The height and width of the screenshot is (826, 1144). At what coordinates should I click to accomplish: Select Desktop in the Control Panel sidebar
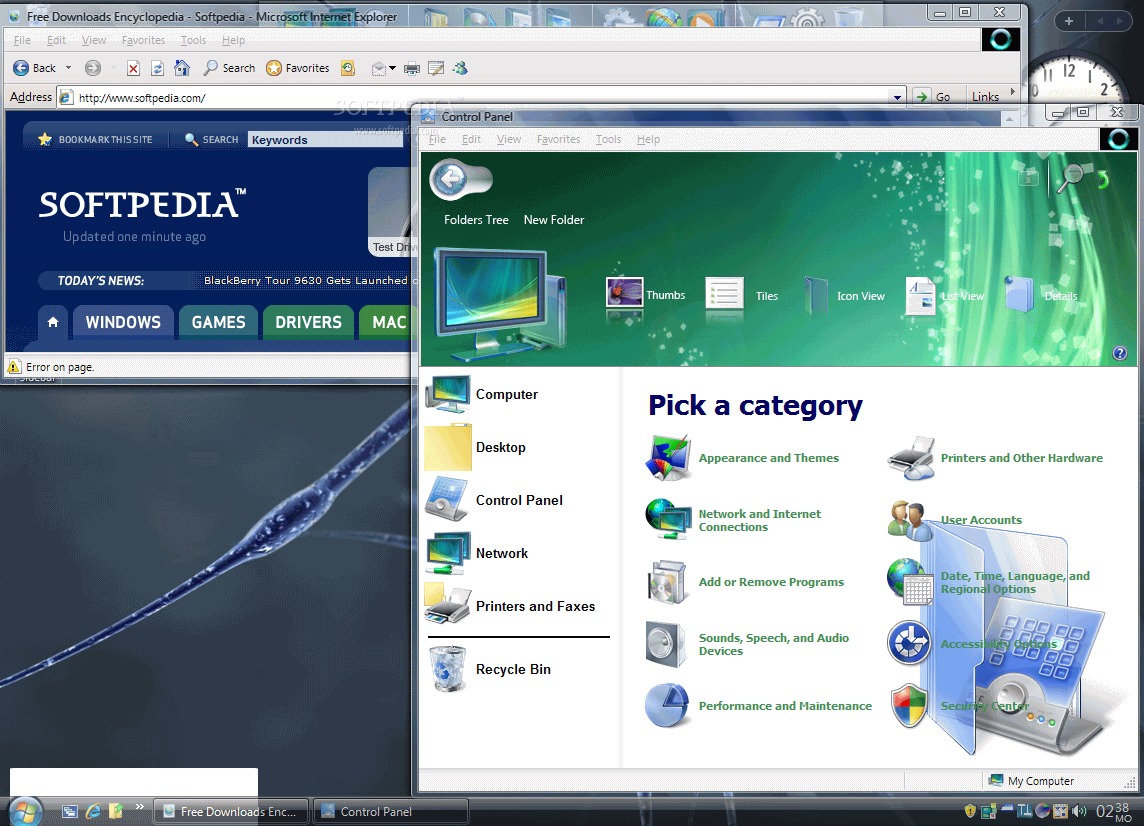click(476, 447)
